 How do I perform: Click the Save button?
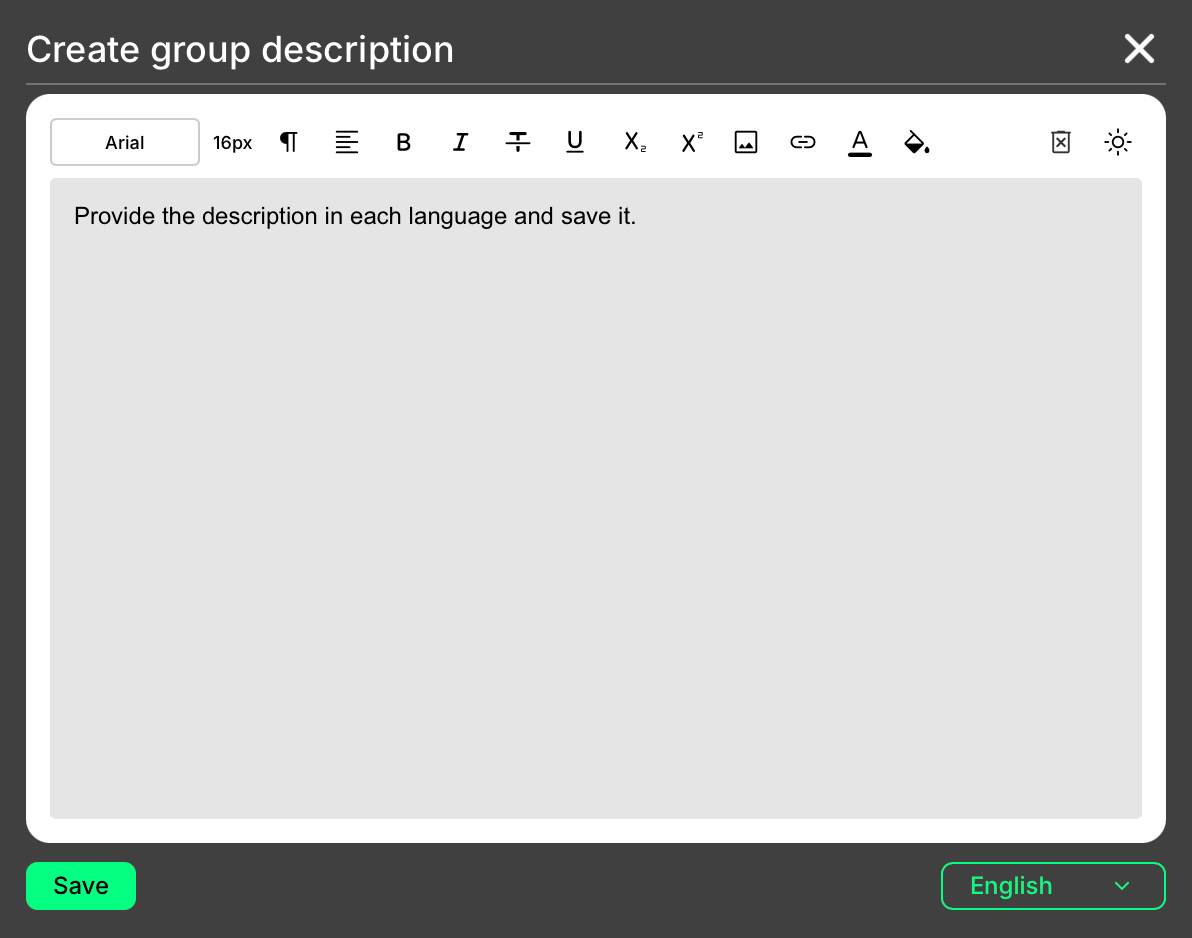tap(81, 886)
